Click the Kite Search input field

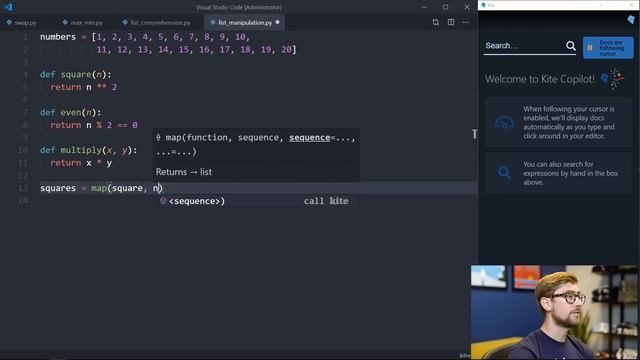[524, 46]
